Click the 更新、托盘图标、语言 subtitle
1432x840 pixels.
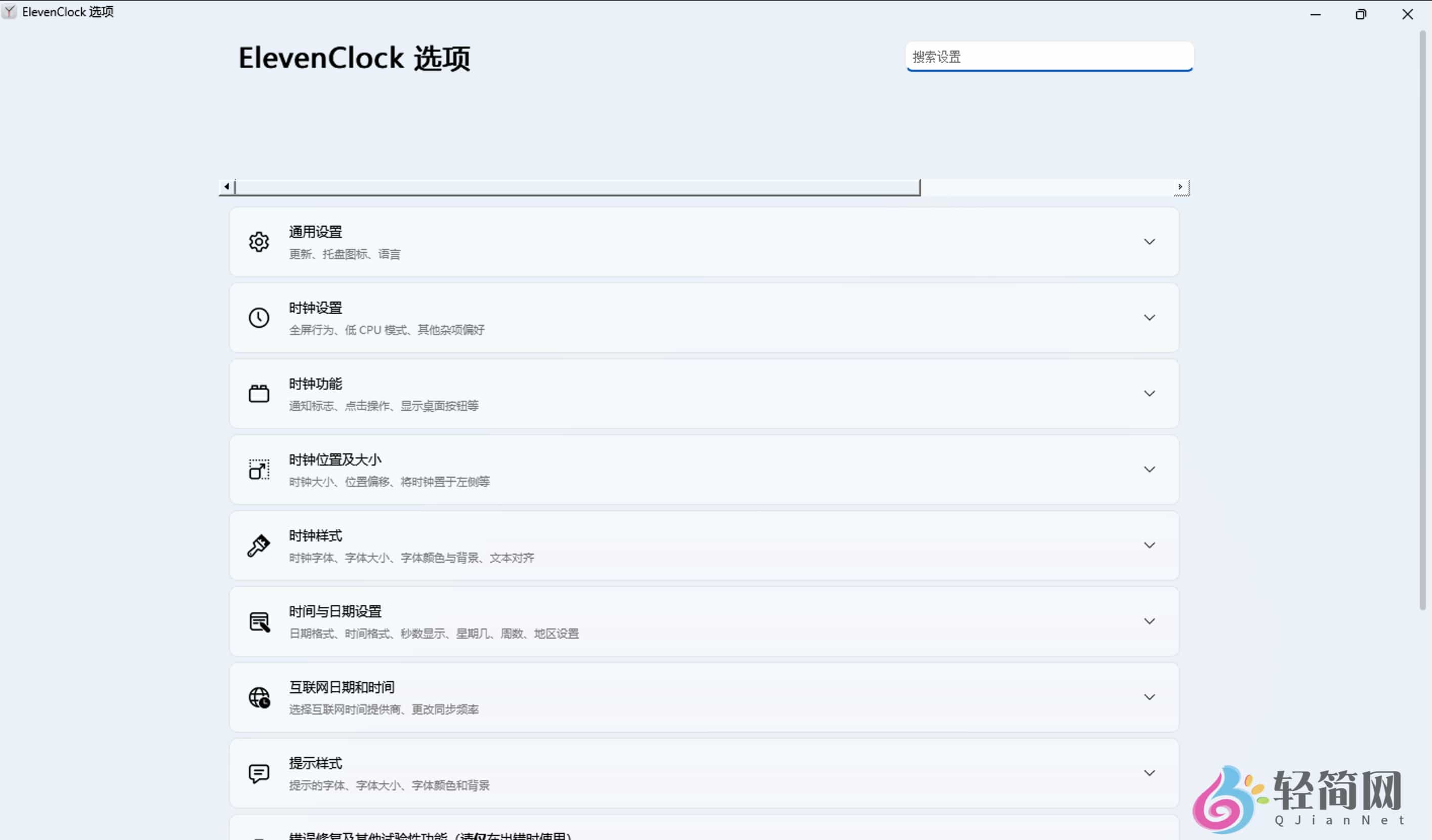point(345,254)
